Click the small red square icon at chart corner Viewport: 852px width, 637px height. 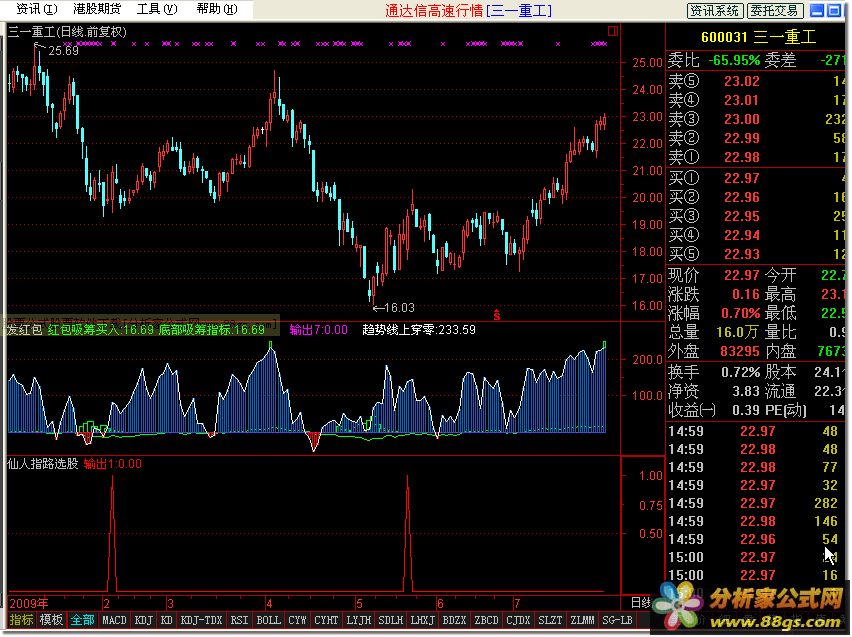tap(613, 31)
